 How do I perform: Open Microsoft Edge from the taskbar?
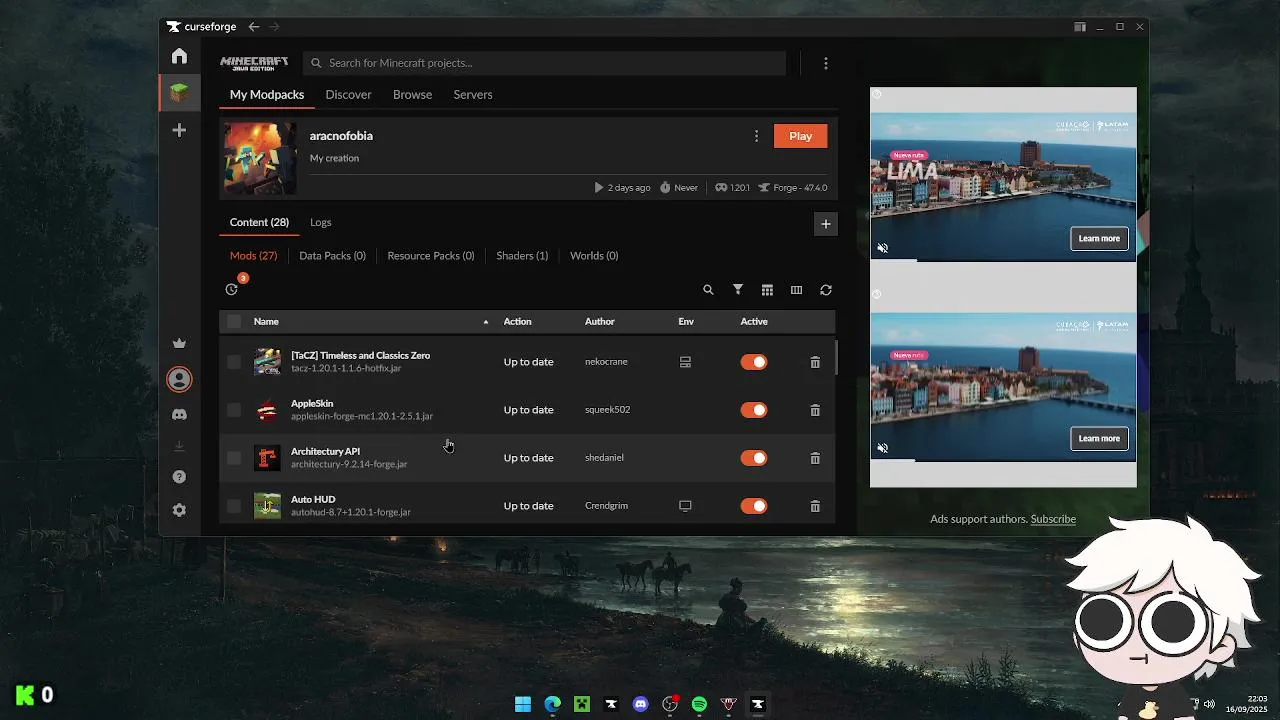pyautogui.click(x=552, y=704)
